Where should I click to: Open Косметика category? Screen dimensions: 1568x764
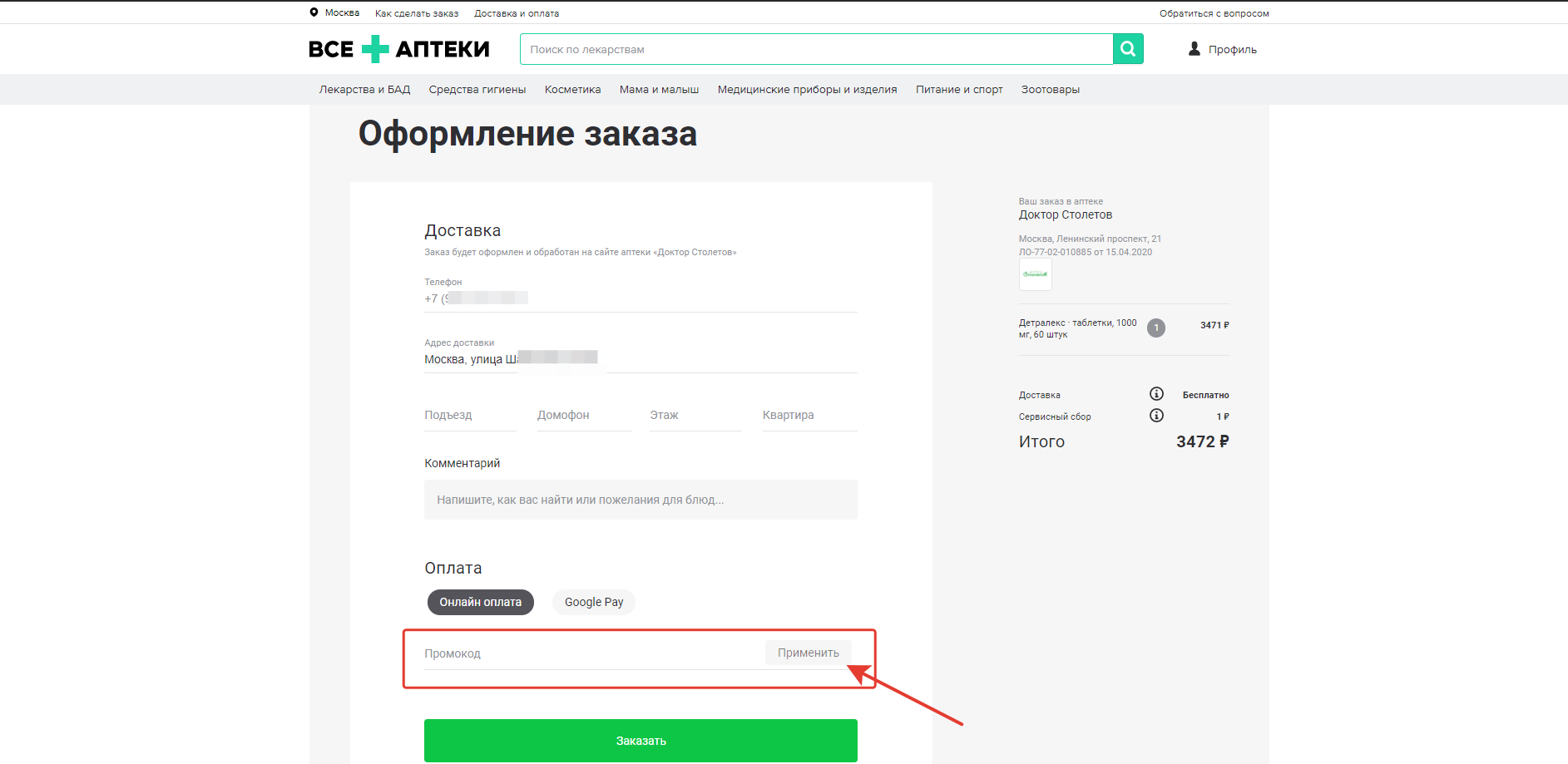pyautogui.click(x=572, y=90)
